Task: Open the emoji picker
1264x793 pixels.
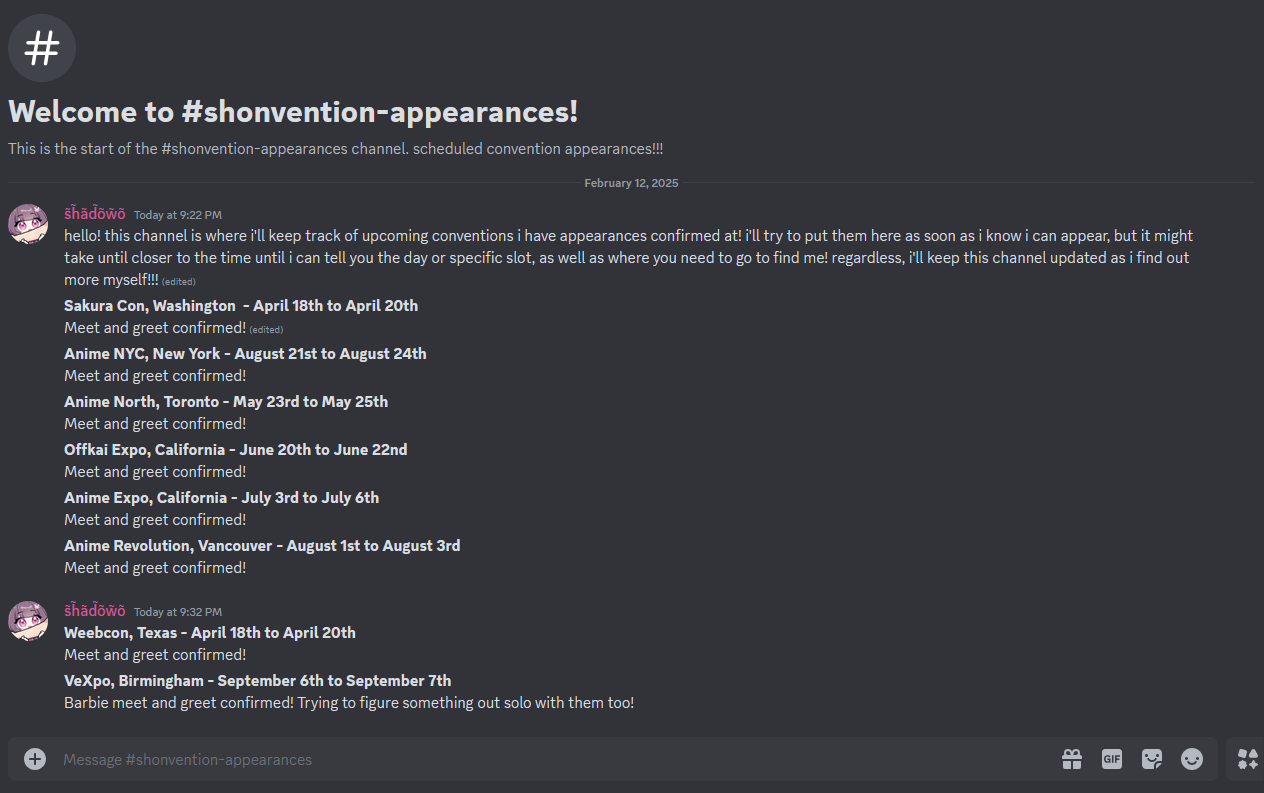Action: (1192, 759)
